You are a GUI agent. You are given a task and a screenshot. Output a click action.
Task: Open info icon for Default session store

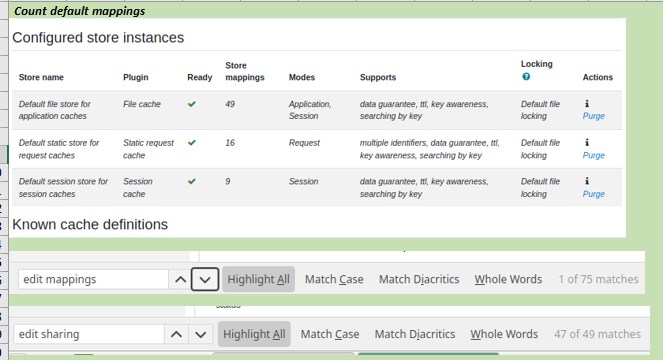[x=587, y=181]
